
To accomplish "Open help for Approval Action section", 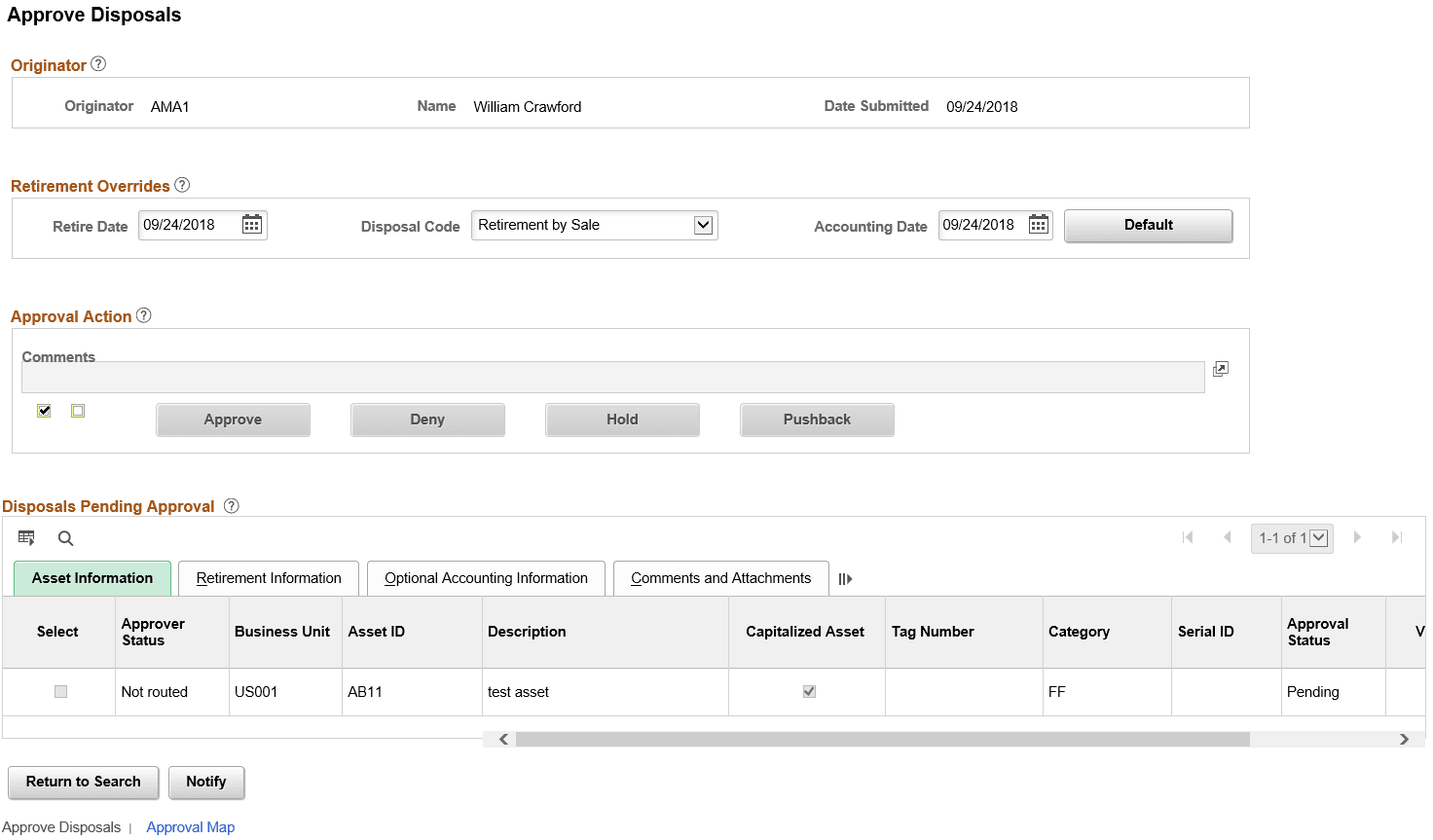I will coord(144,315).
